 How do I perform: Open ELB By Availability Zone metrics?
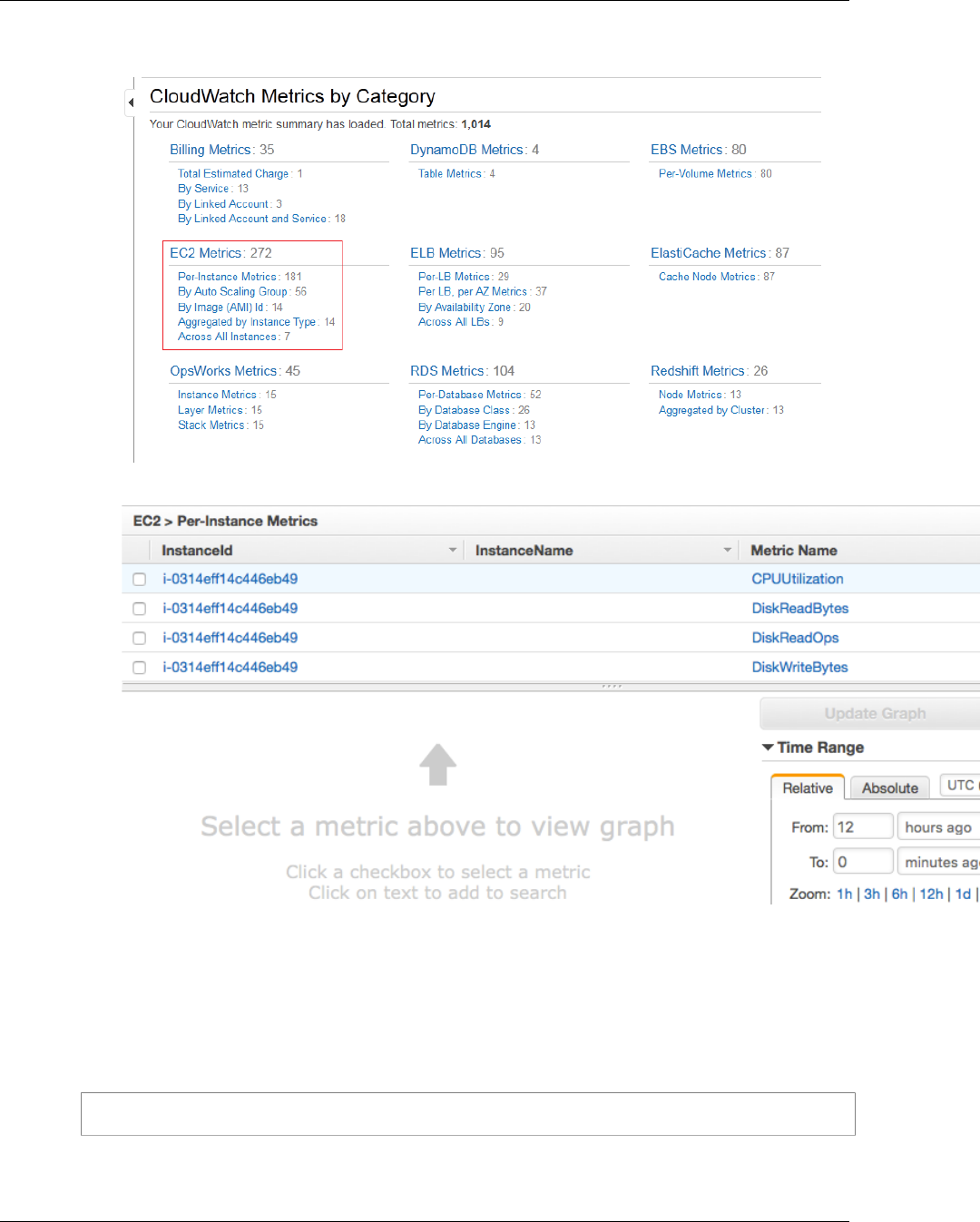(465, 308)
